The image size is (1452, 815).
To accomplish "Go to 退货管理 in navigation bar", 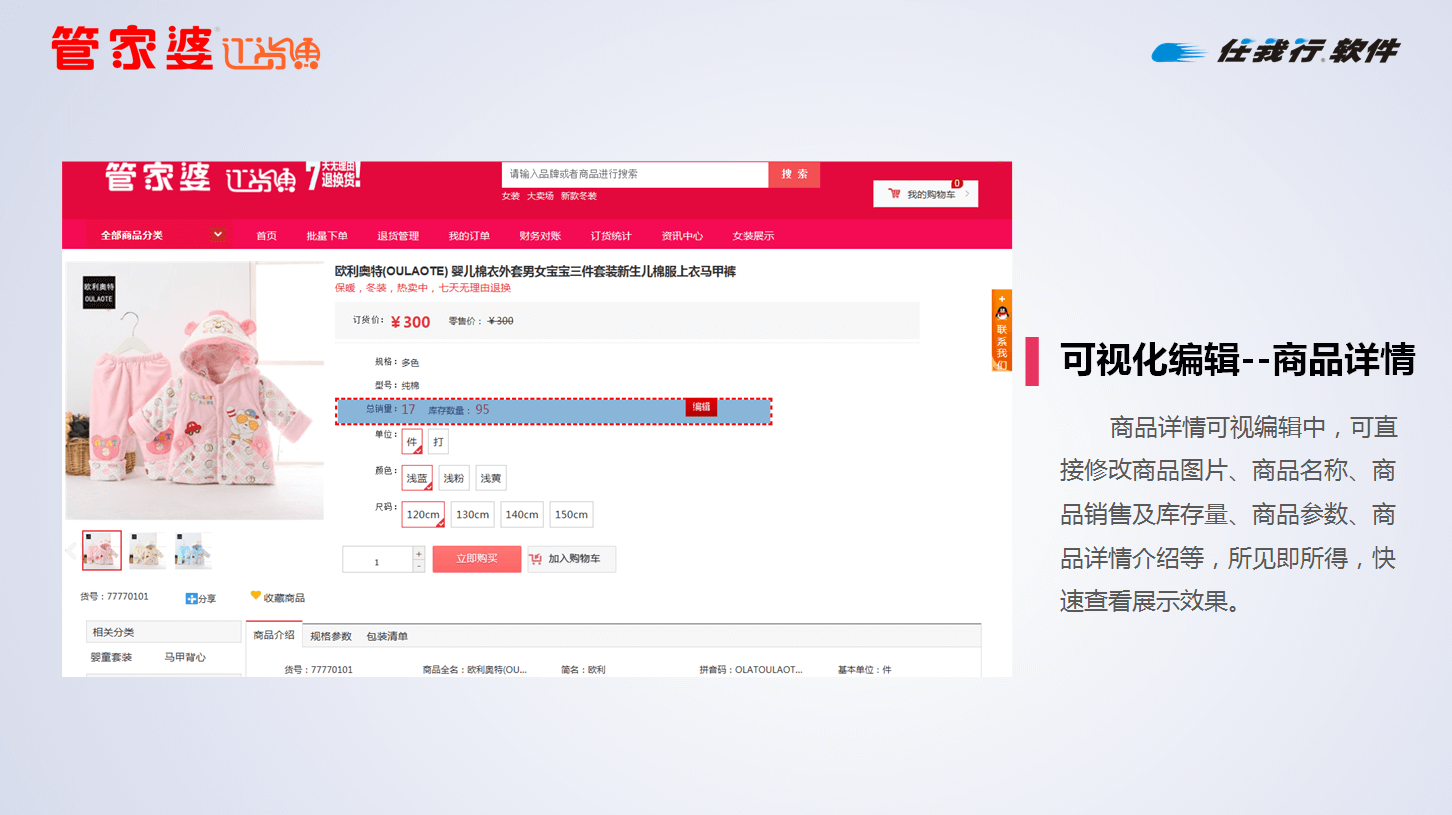I will click(x=398, y=236).
